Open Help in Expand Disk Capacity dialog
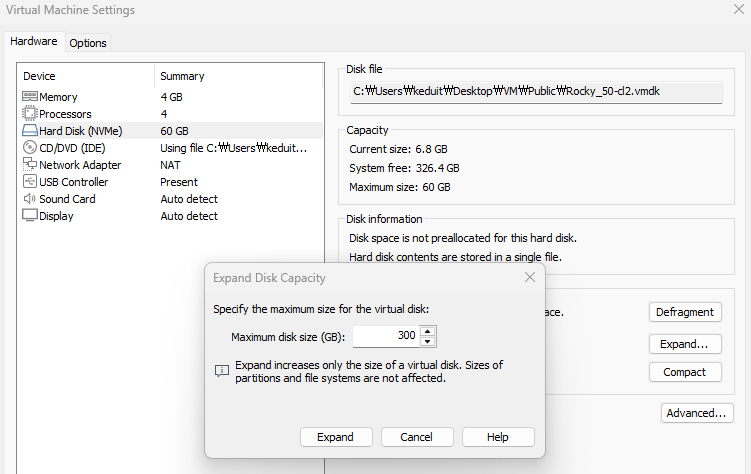The height and width of the screenshot is (474, 751). [x=498, y=437]
